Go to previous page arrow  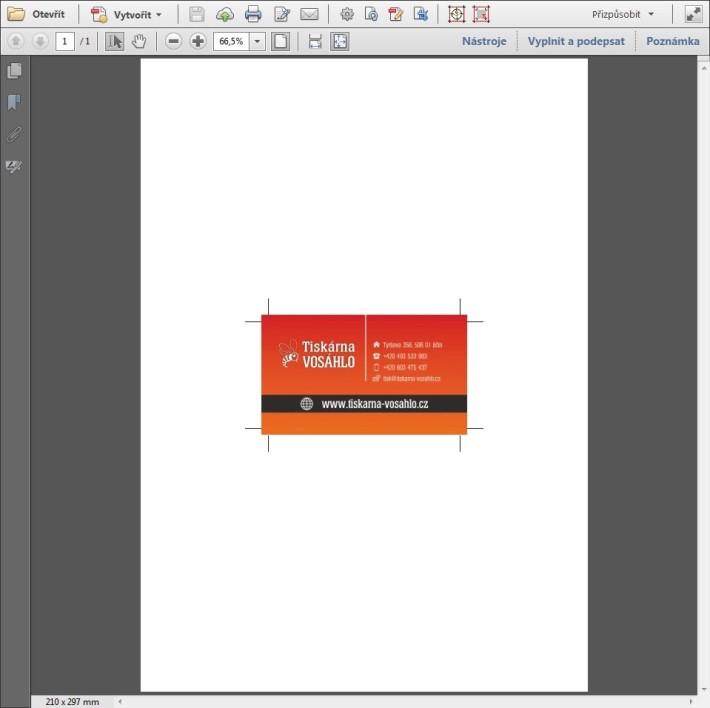16,41
